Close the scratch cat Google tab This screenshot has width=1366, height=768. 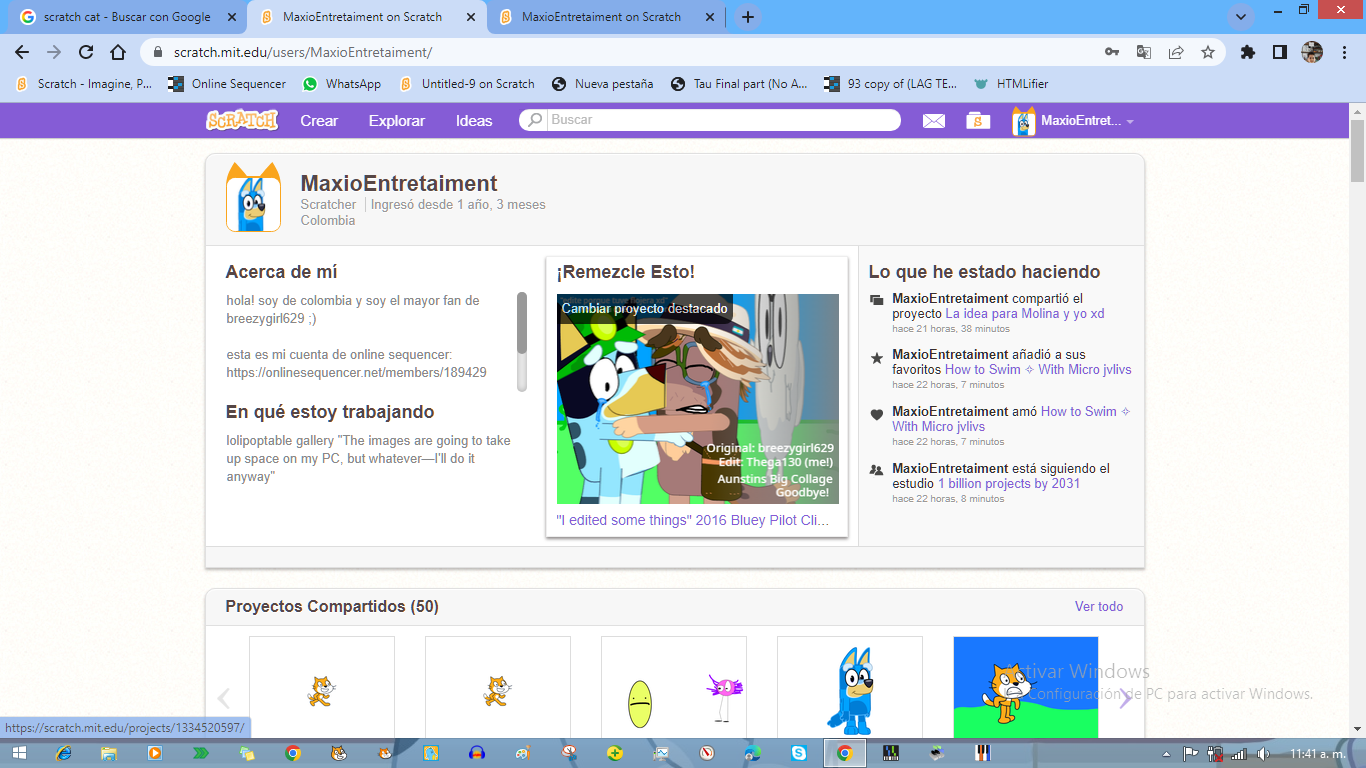232,17
